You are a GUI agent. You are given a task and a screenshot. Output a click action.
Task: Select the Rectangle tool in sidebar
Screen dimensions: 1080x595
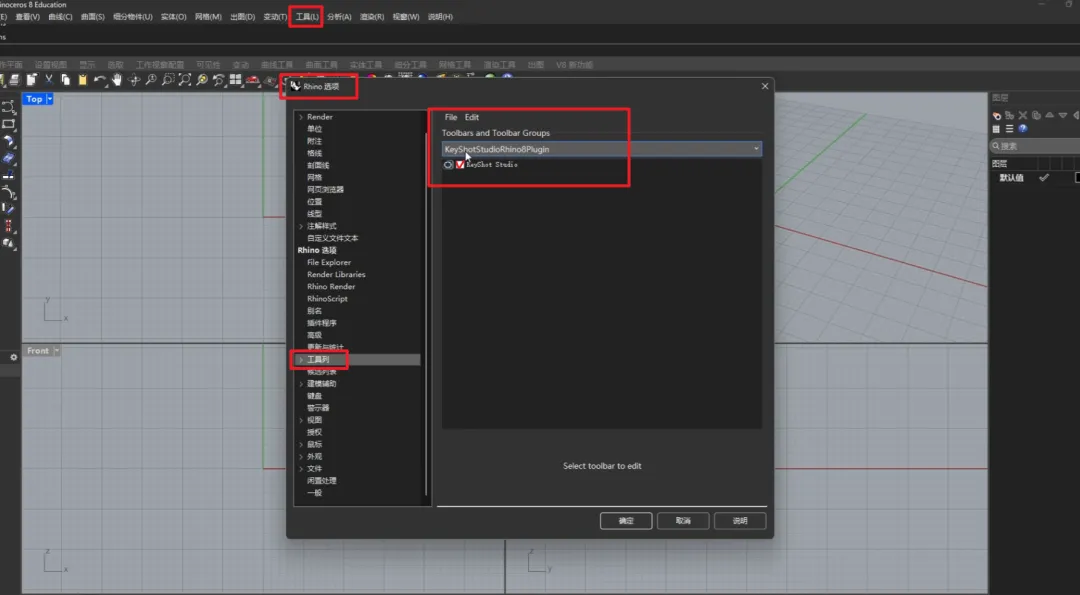pyautogui.click(x=8, y=124)
